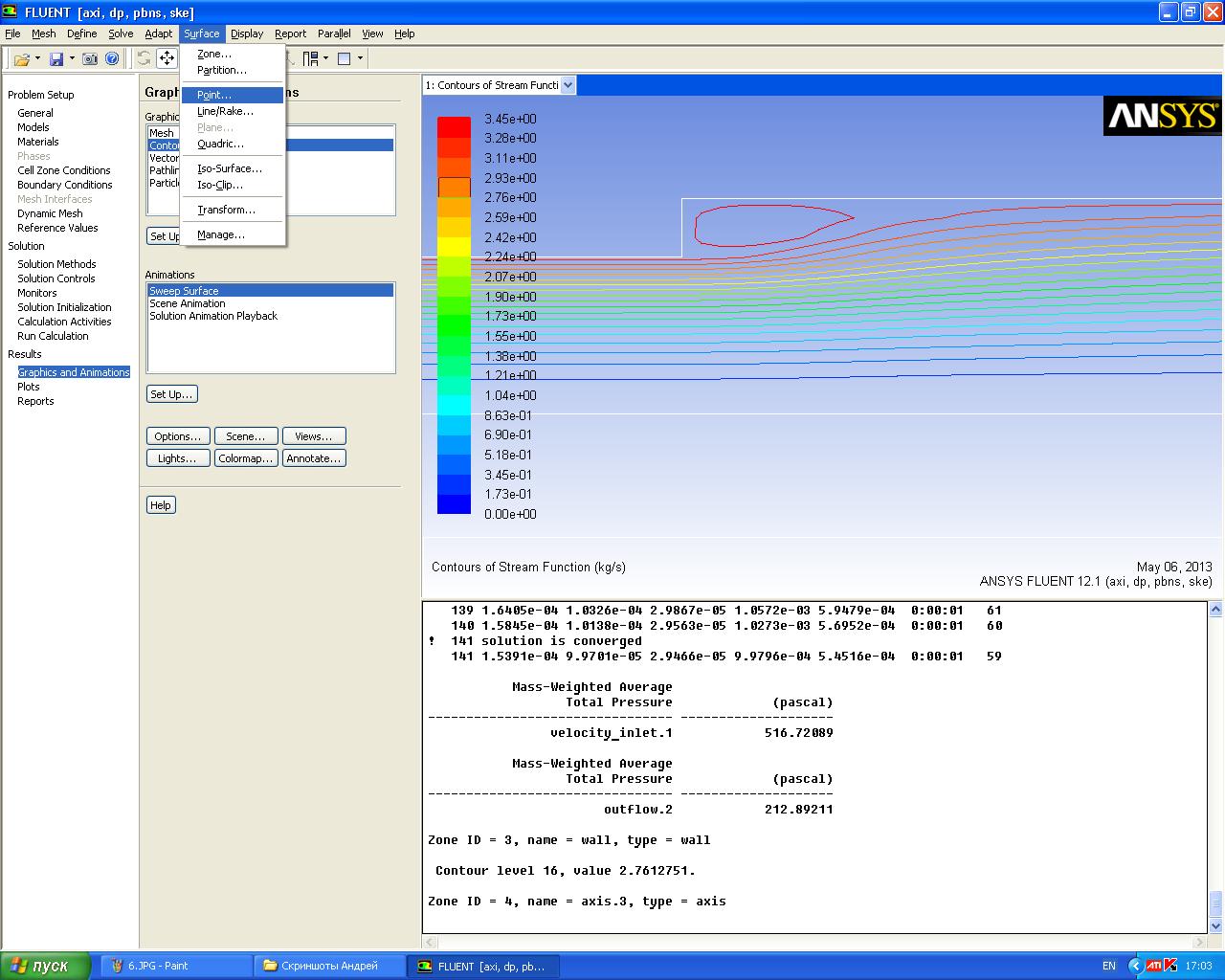Click the camera save picture icon
This screenshot has height=980, width=1225.
pyautogui.click(x=90, y=58)
